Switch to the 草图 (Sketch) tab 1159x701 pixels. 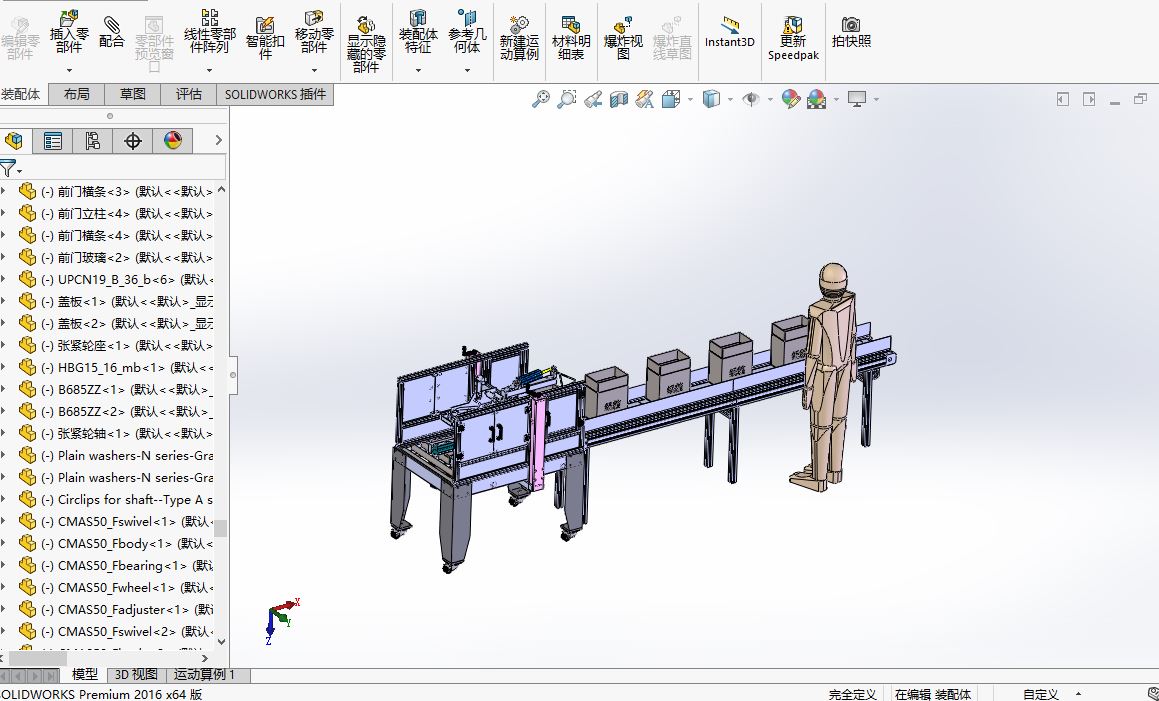coord(133,94)
